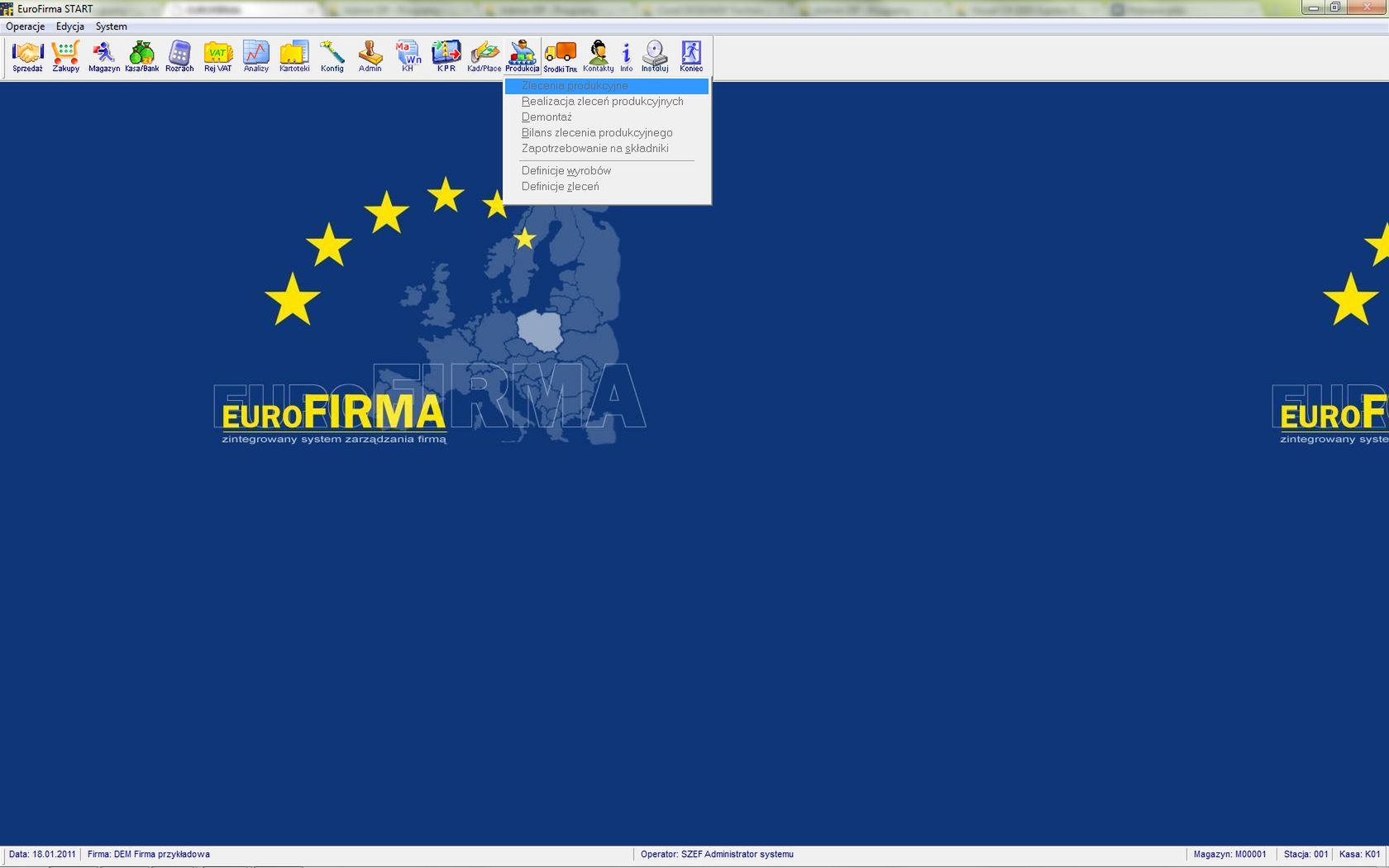The image size is (1389, 868).
Task: Open the Admin stamp icon
Action: click(x=370, y=56)
